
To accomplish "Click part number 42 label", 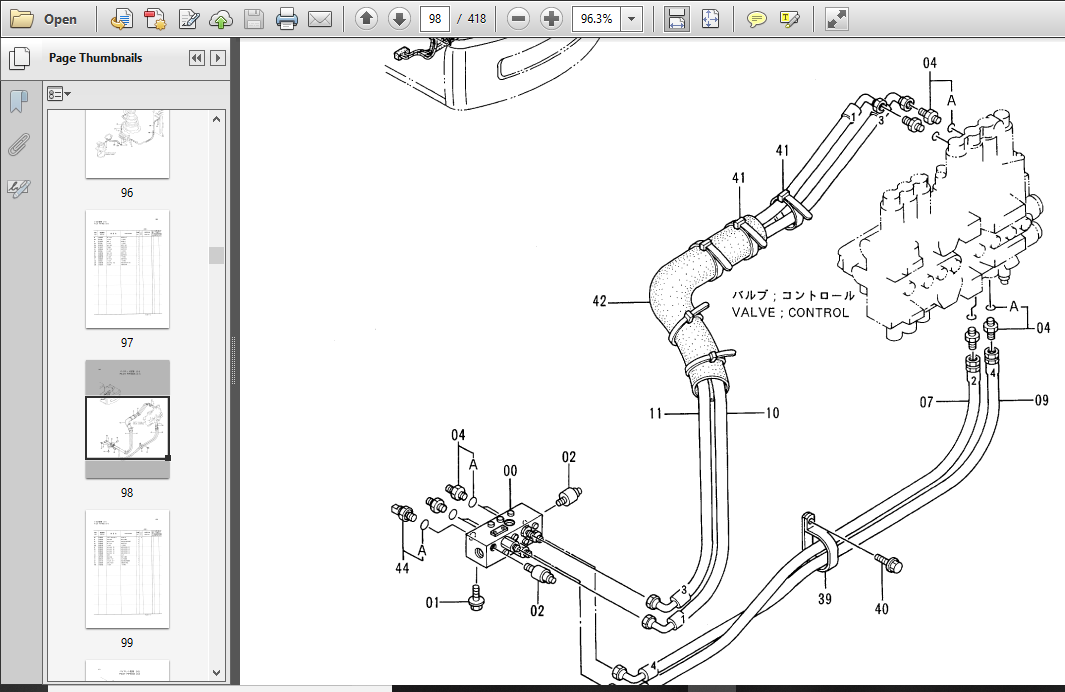I will (600, 301).
